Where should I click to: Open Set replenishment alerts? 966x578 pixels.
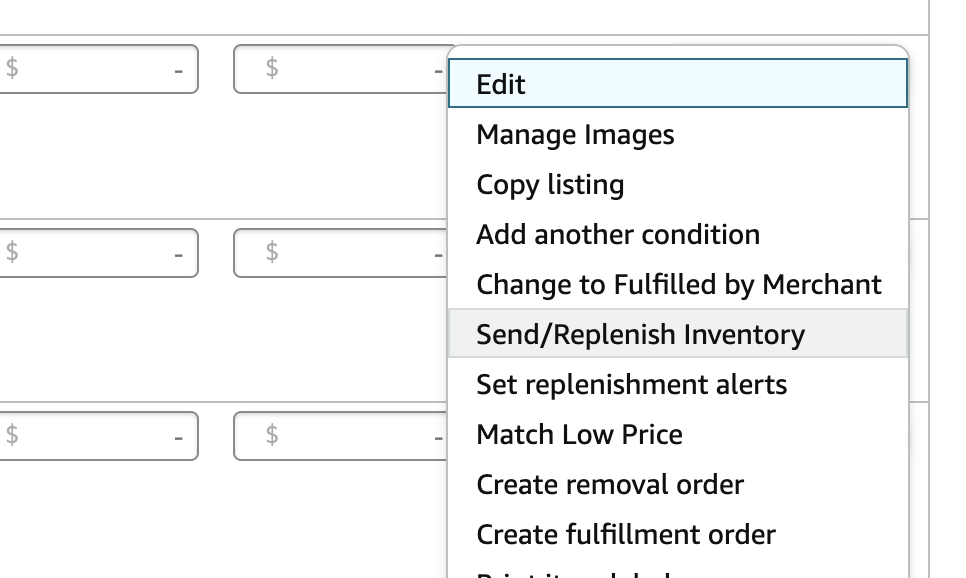(x=632, y=384)
